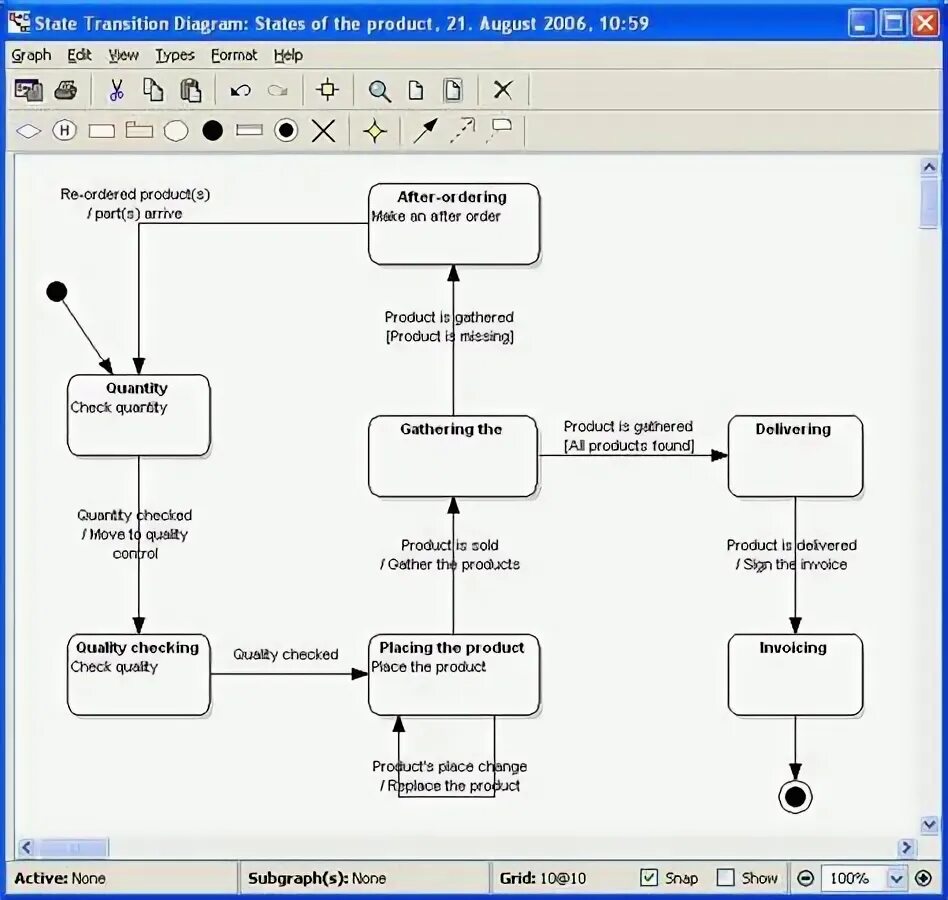Click the X delete toolbar icon

pyautogui.click(x=503, y=91)
